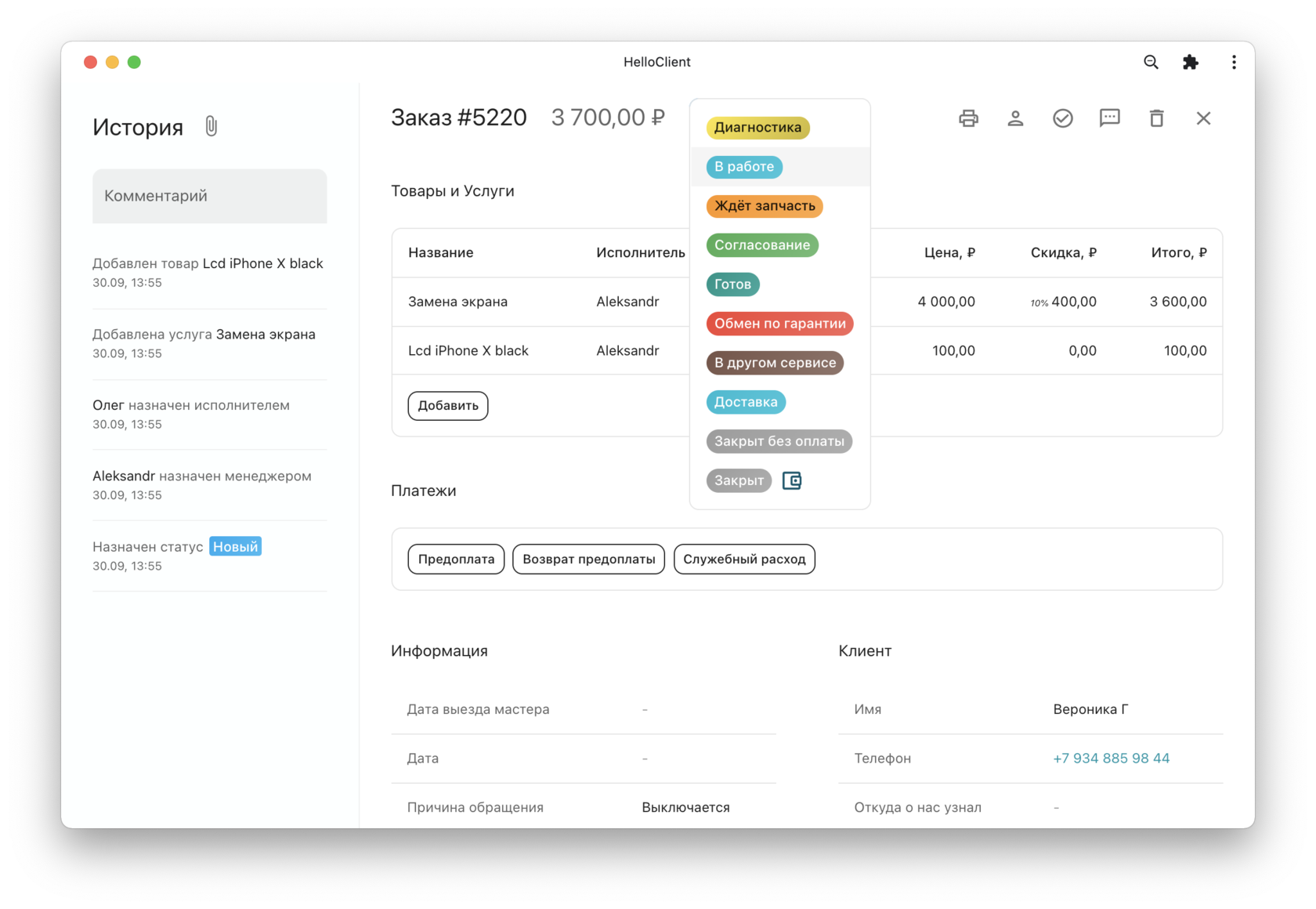Viewport: 1316px width, 909px height.
Task: Click the macOS yellow minimize button
Action: click(112, 62)
